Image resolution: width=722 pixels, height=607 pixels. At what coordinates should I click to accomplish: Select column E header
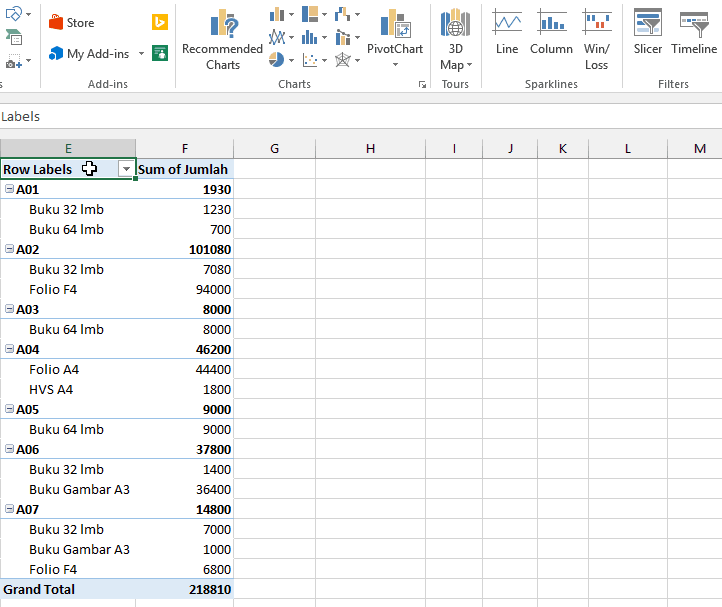point(68,148)
